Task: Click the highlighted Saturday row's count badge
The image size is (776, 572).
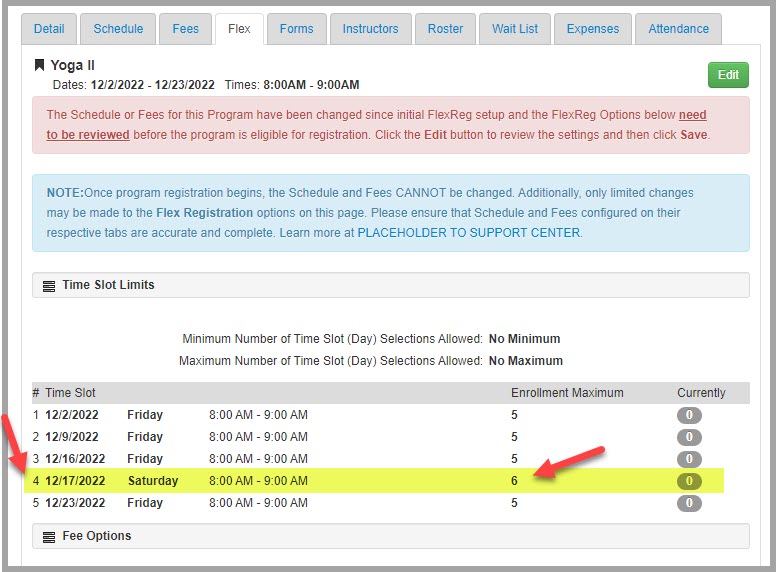Action: coord(688,481)
